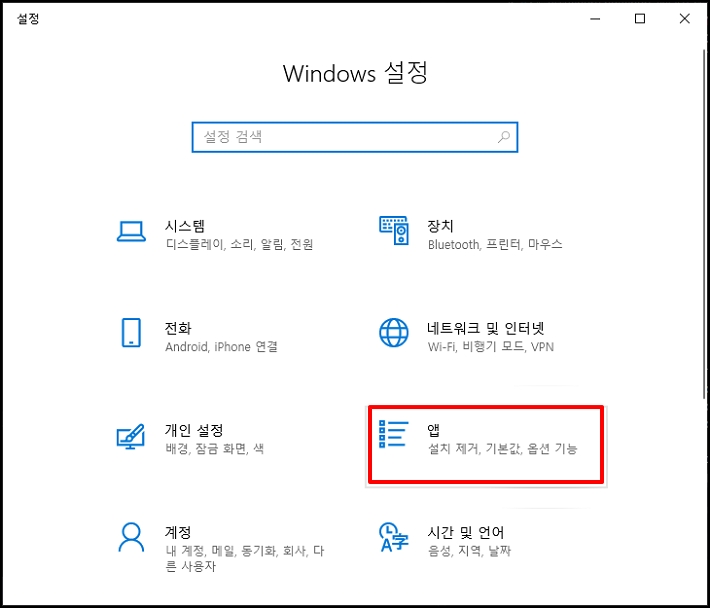Viewport: 710px width, 608px height.
Task: Select the 전화 heading text
Action: point(178,328)
